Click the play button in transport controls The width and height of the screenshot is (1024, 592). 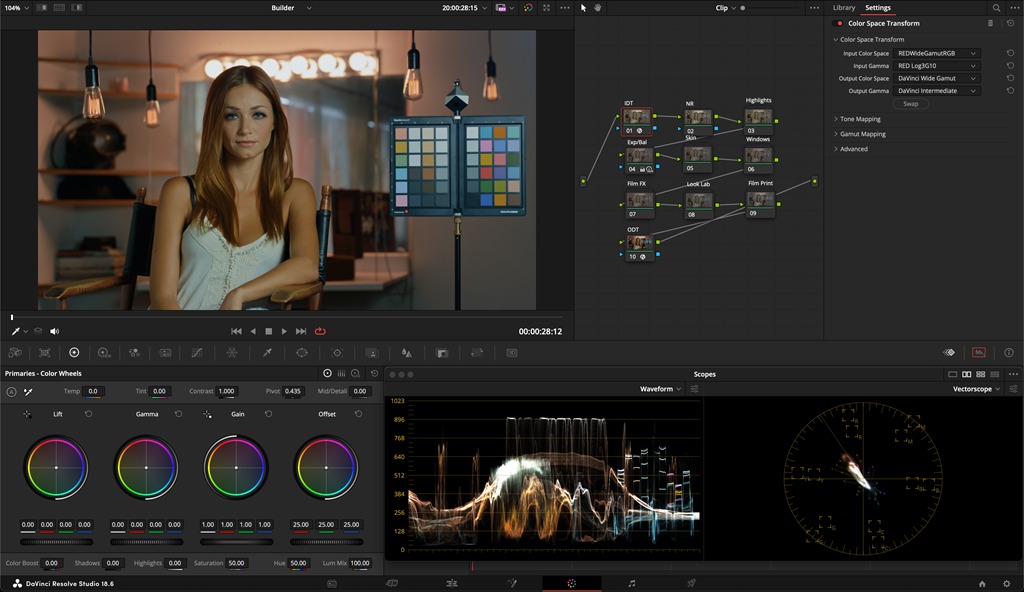(285, 331)
